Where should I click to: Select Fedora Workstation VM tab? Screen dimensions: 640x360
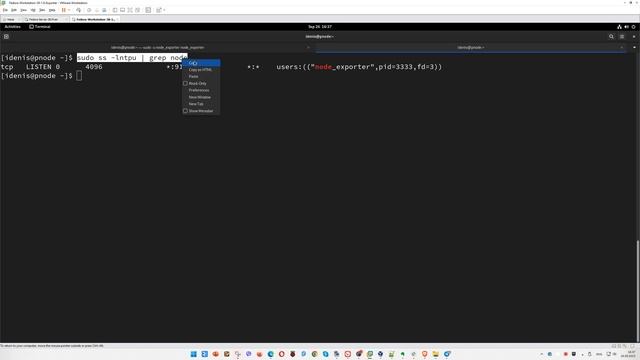point(95,19)
